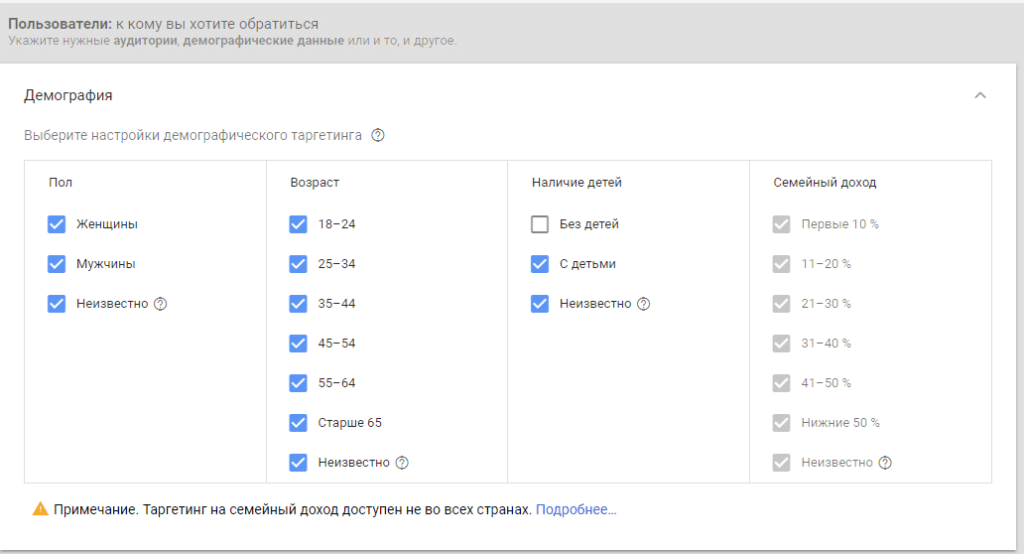Uncheck the 45–54 age group
Screen dimensions: 1024x554
[298, 343]
